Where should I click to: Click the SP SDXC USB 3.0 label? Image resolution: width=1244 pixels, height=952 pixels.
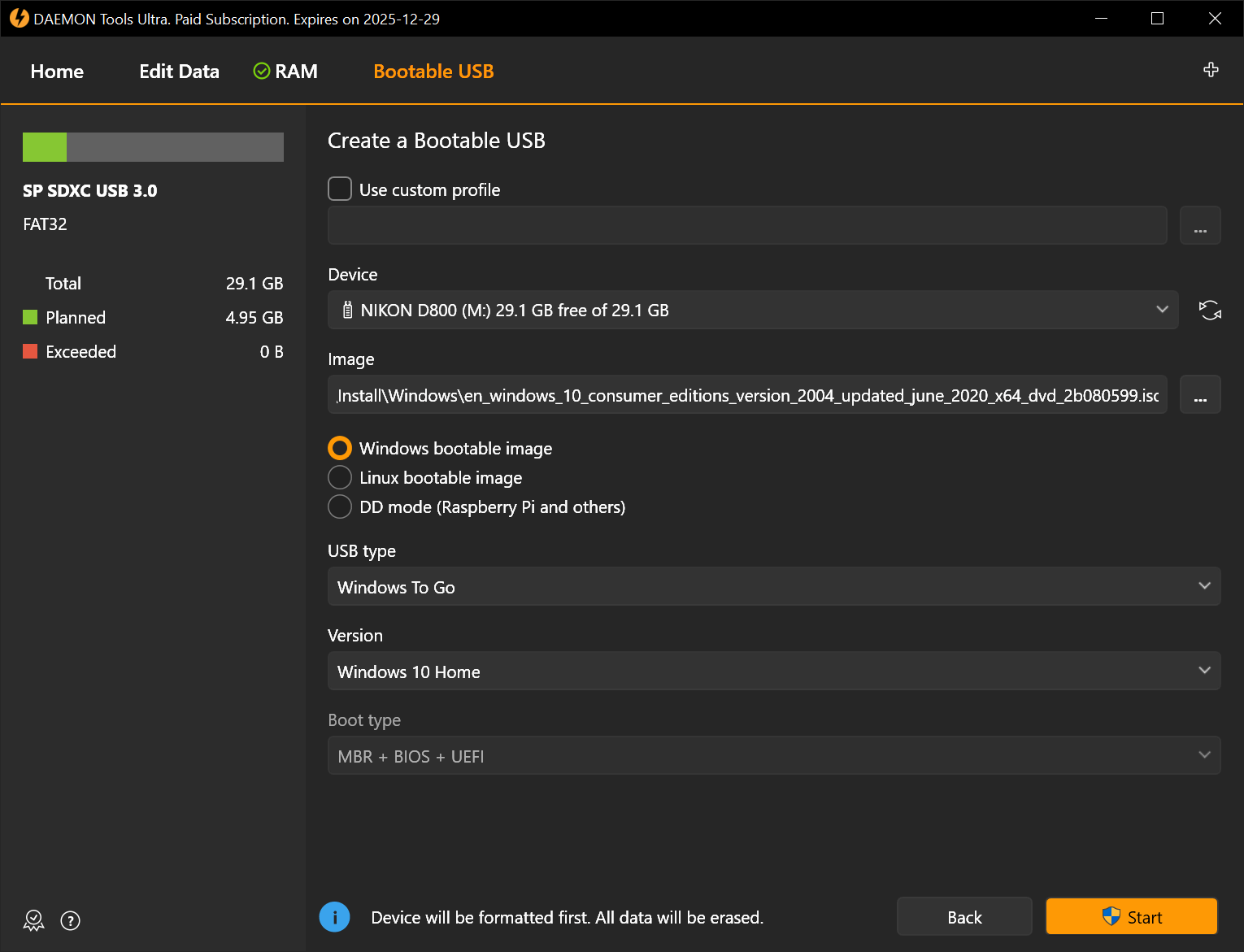point(90,191)
